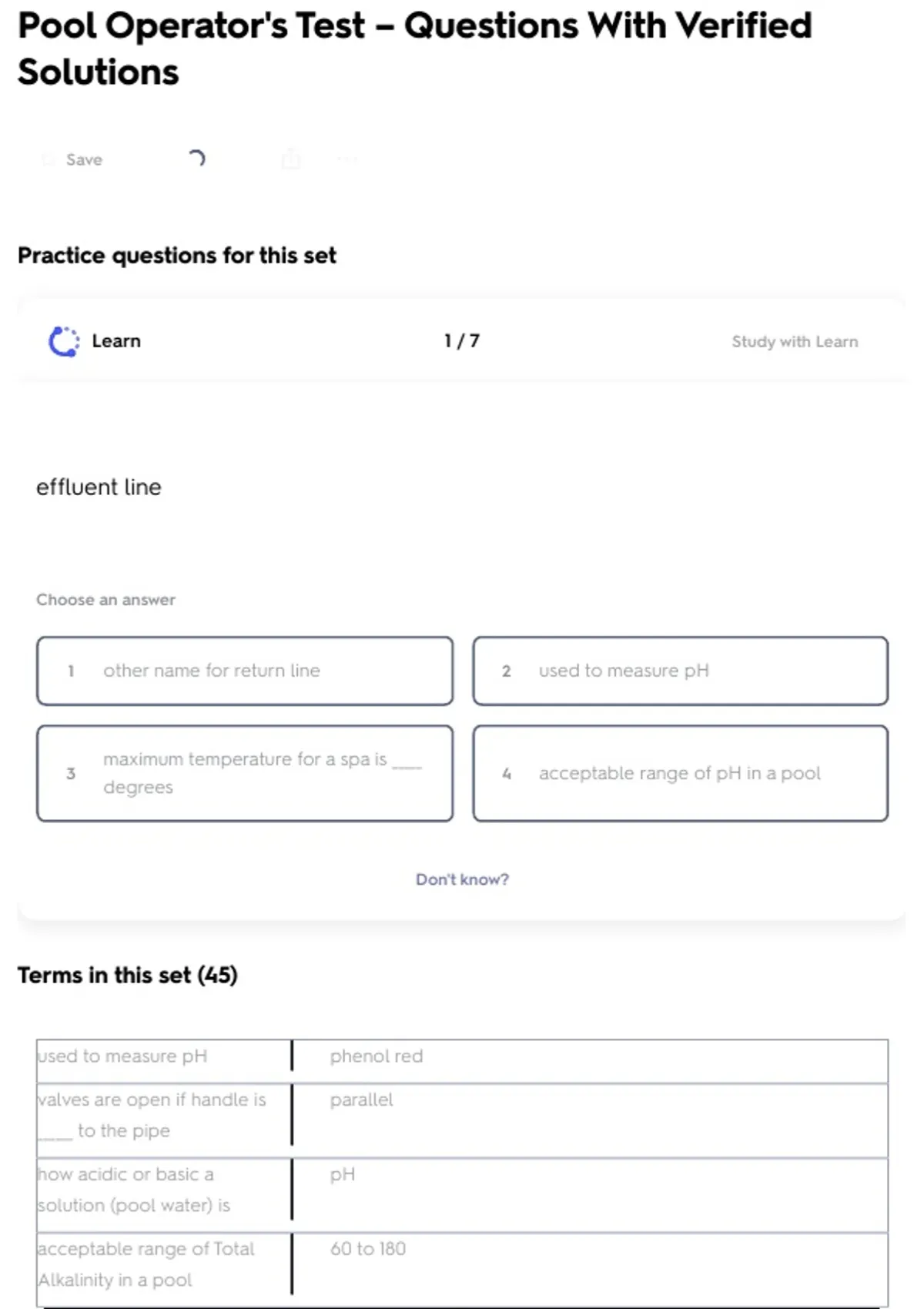Click the Save button
924x1309 pixels.
point(75,159)
